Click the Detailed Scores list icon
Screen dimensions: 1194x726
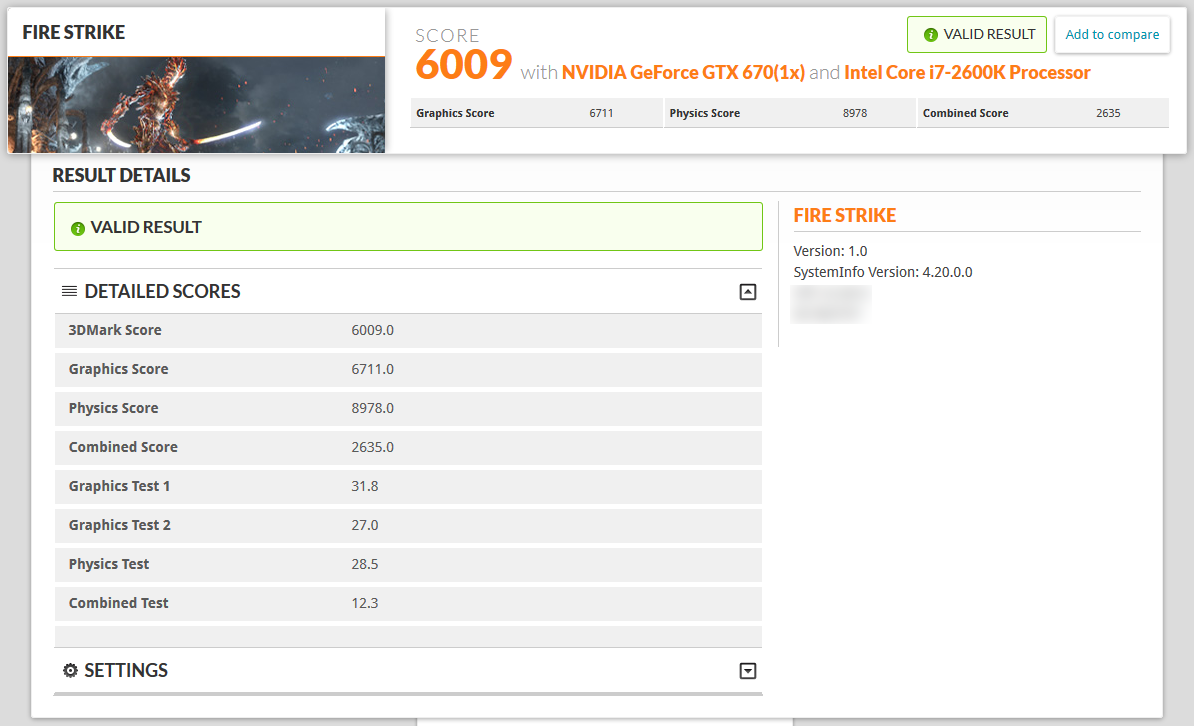tap(69, 291)
